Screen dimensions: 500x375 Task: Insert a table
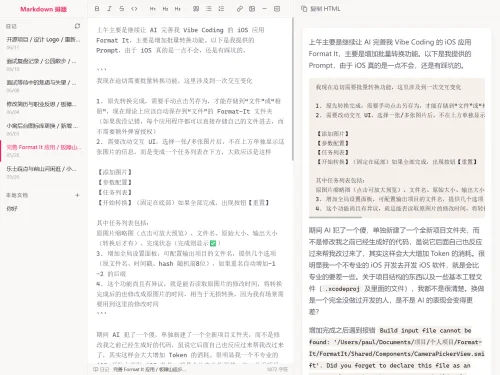click(x=277, y=9)
